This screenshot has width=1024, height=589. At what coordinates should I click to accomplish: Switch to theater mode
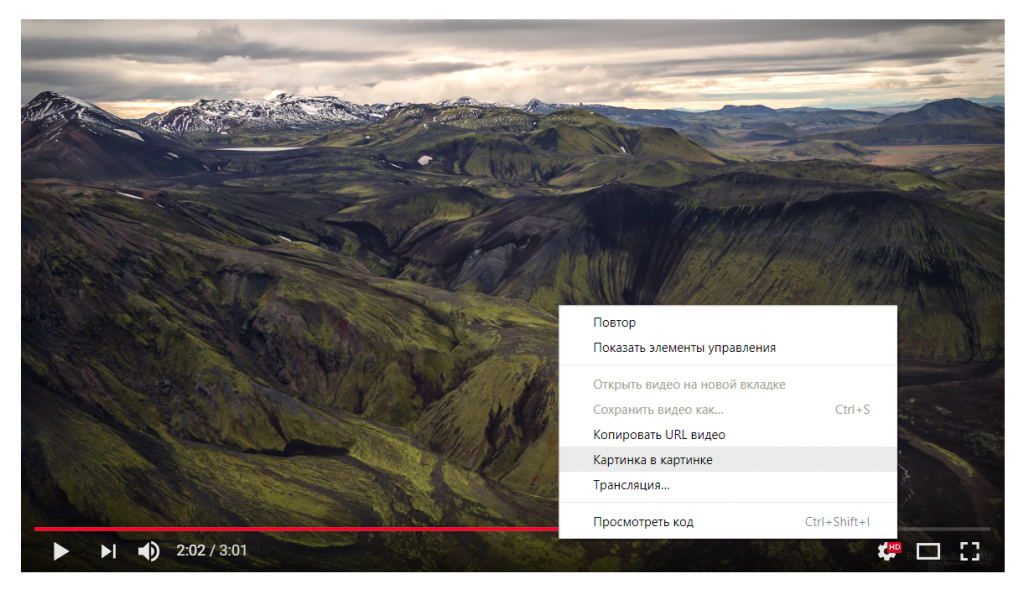(x=928, y=552)
